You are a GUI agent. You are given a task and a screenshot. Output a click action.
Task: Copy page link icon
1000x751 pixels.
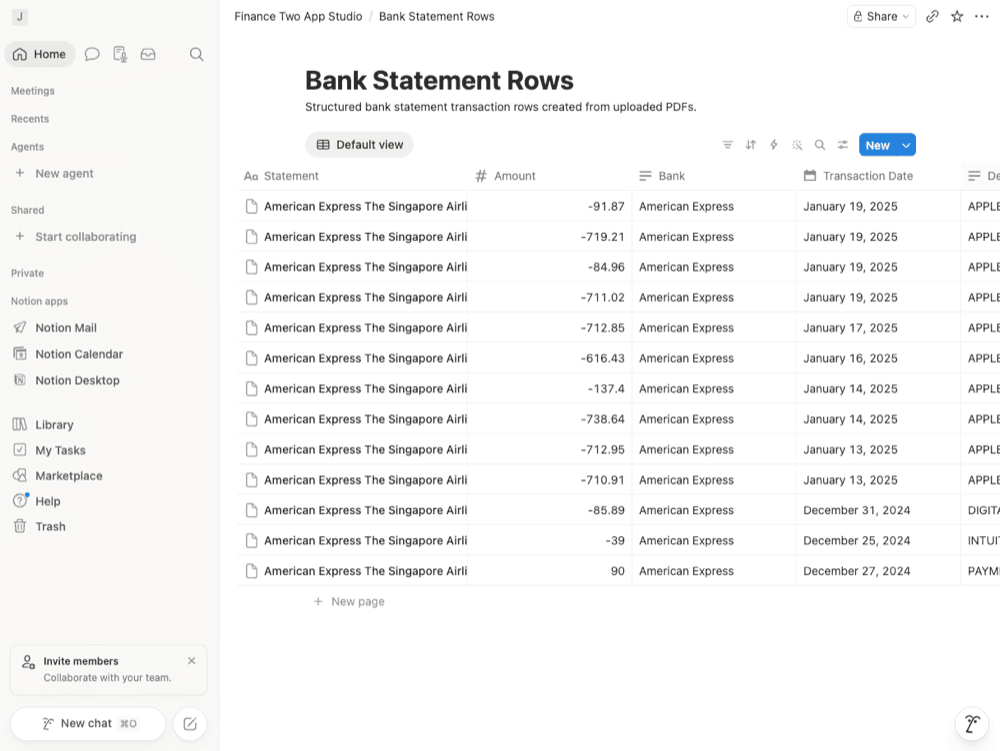click(x=932, y=17)
